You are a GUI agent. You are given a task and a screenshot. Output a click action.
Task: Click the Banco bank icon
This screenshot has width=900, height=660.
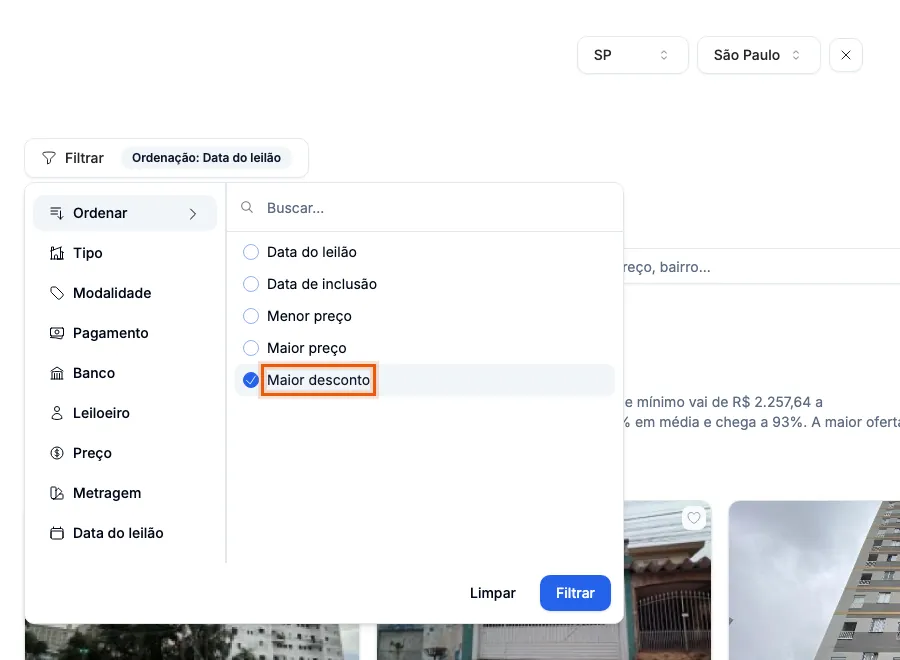[x=57, y=373]
